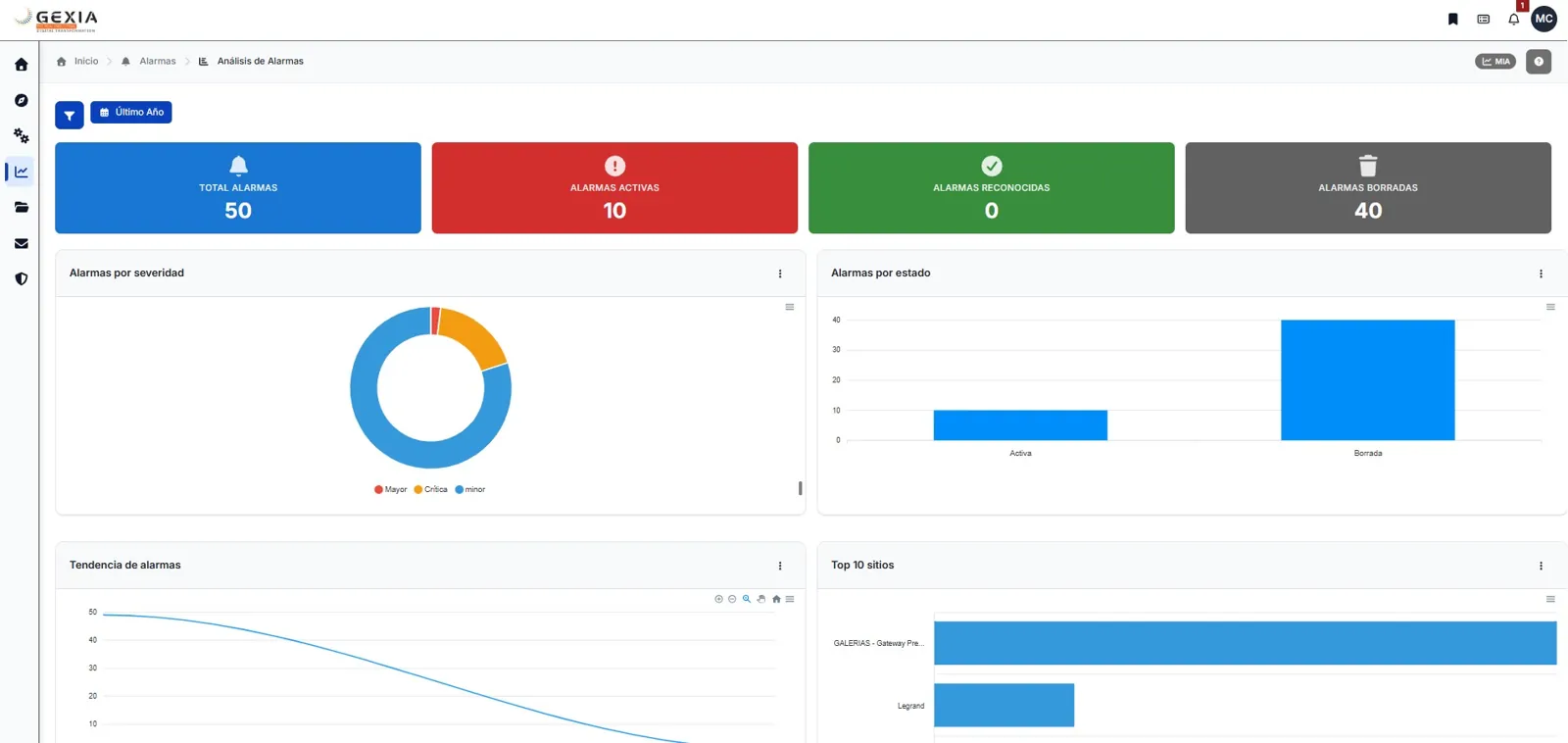Open the hamburger export menu on the estado bar chart

pyautogui.click(x=1550, y=307)
